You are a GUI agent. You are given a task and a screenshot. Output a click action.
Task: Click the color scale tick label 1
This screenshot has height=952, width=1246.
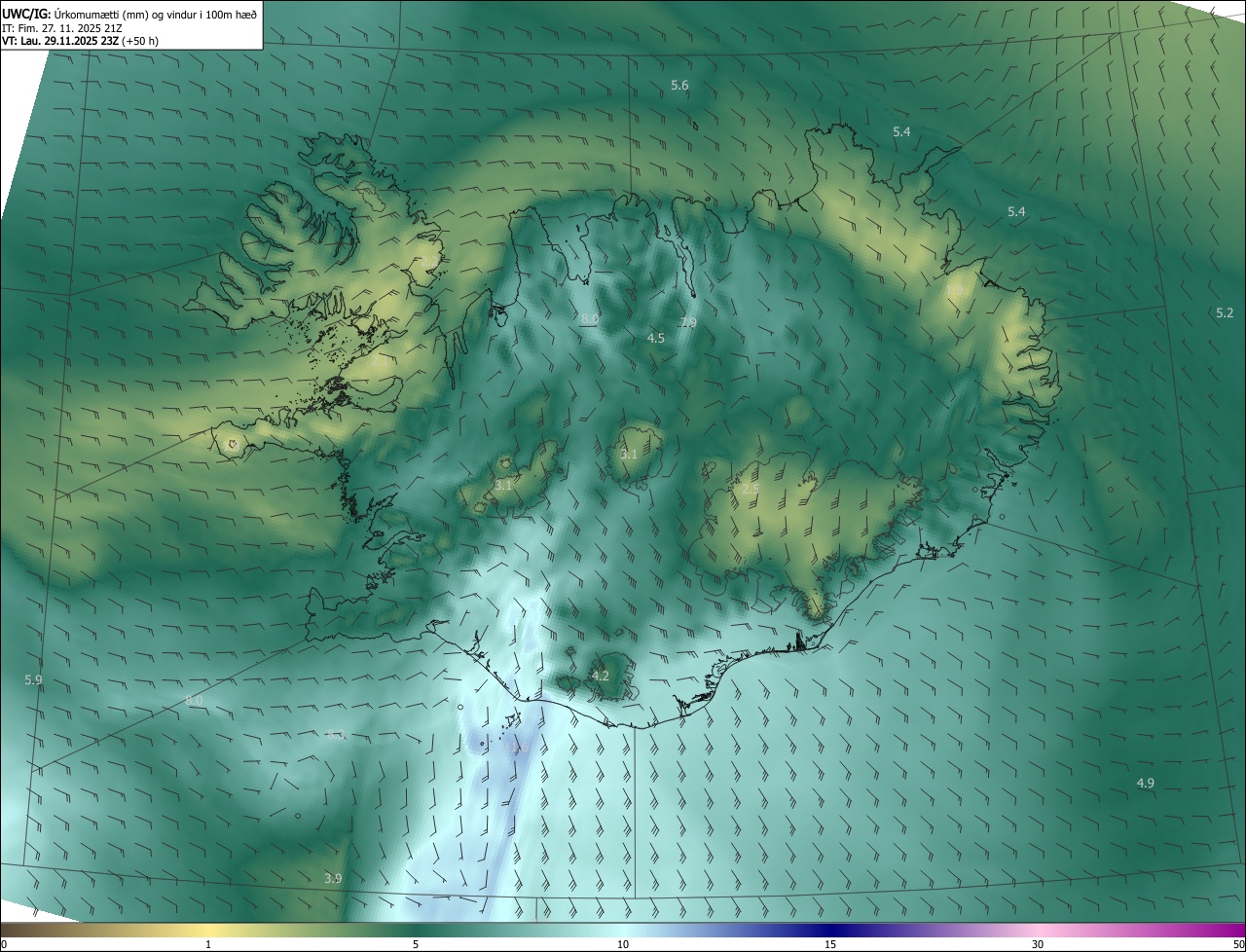(208, 944)
